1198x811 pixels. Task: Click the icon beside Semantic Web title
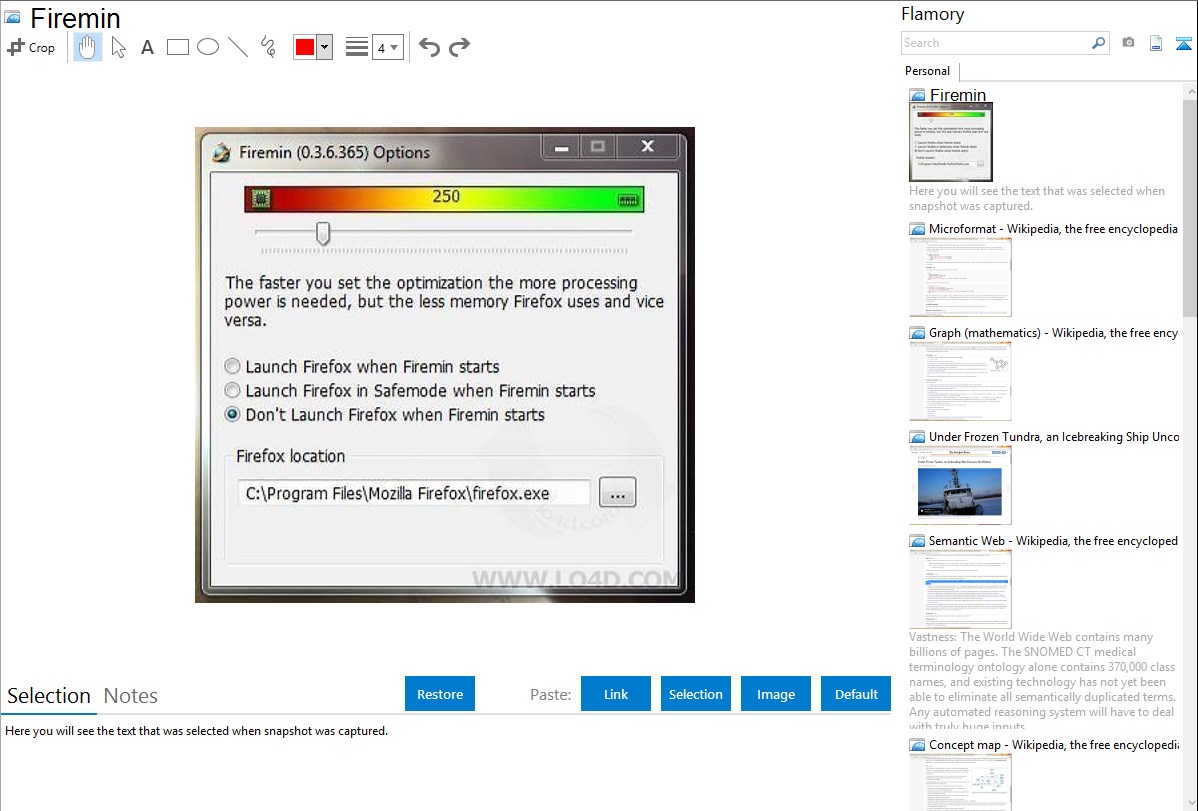pyautogui.click(x=918, y=541)
